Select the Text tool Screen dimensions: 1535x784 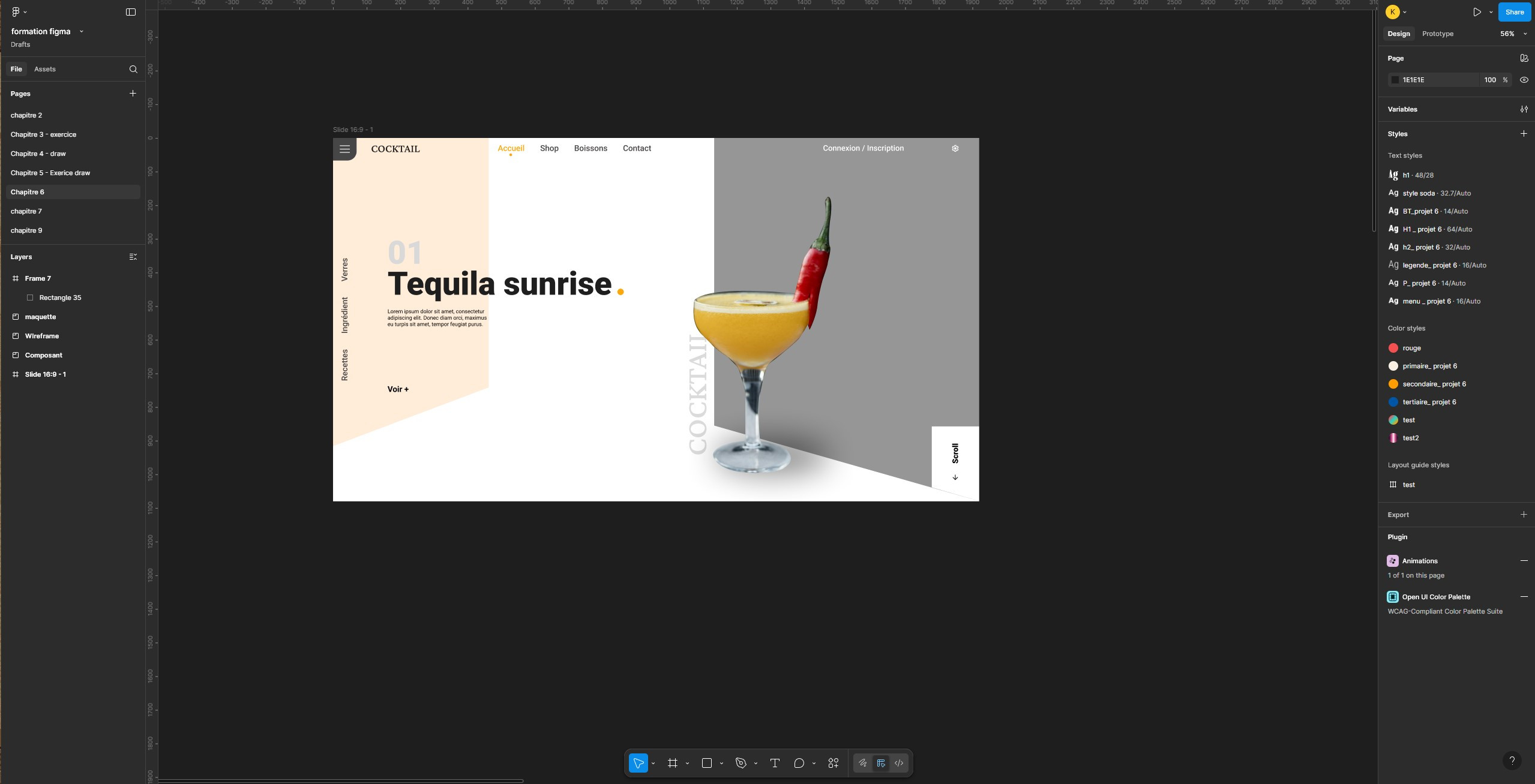pos(775,763)
